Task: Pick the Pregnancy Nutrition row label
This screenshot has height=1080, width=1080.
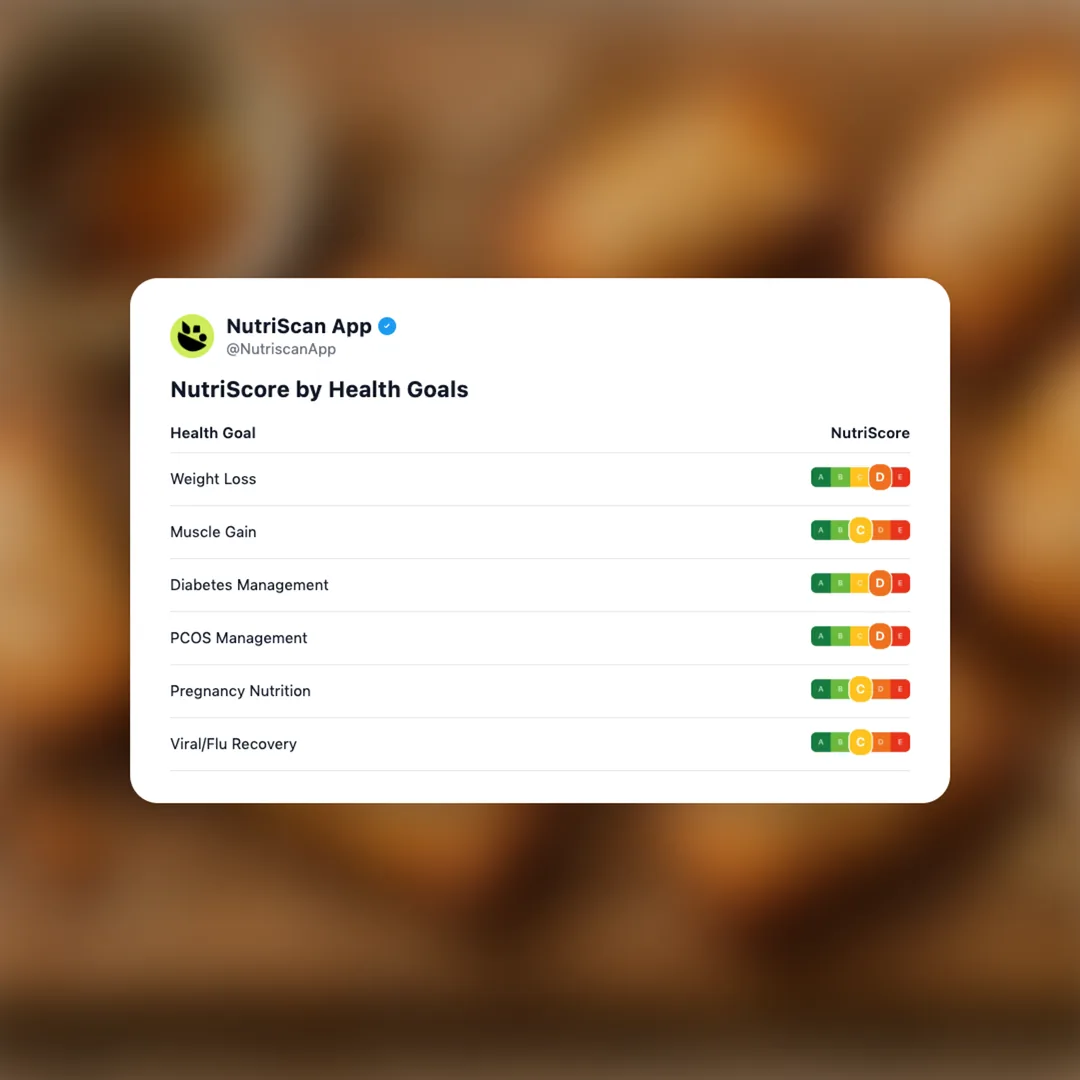Action: click(240, 691)
